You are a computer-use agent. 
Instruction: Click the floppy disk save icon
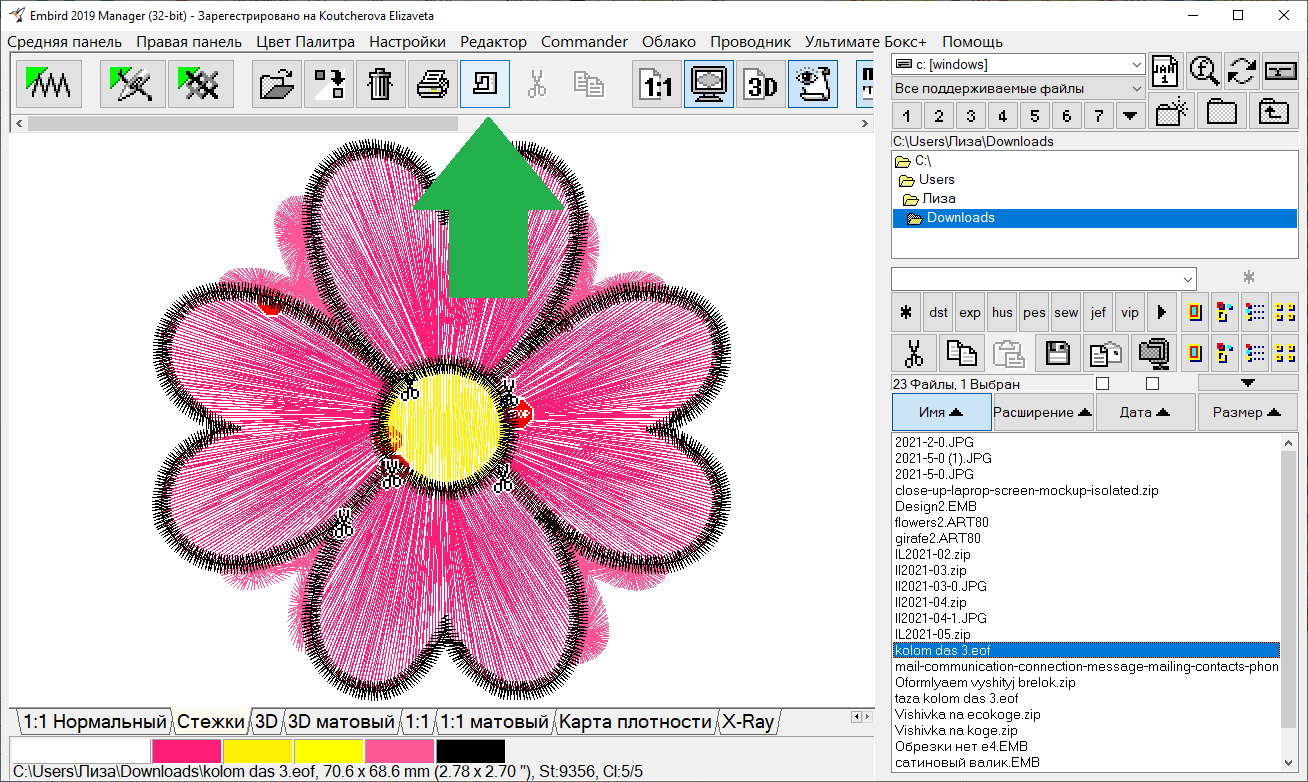point(1058,353)
